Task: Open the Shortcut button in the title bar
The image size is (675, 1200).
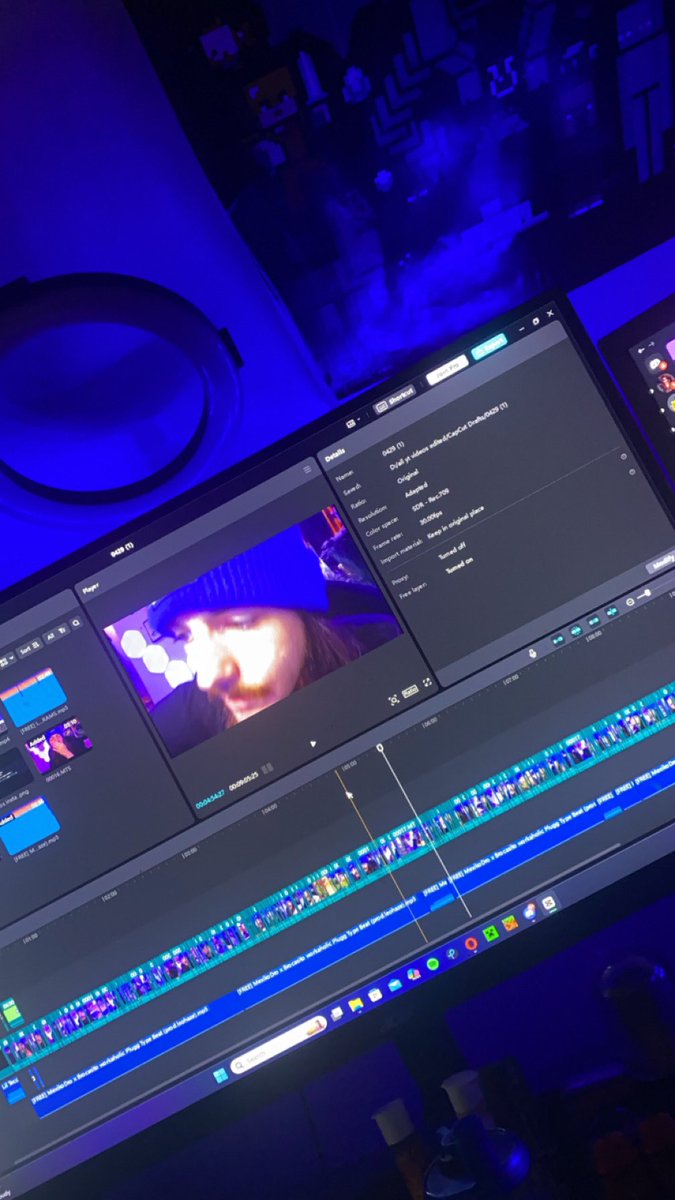Action: click(x=395, y=398)
